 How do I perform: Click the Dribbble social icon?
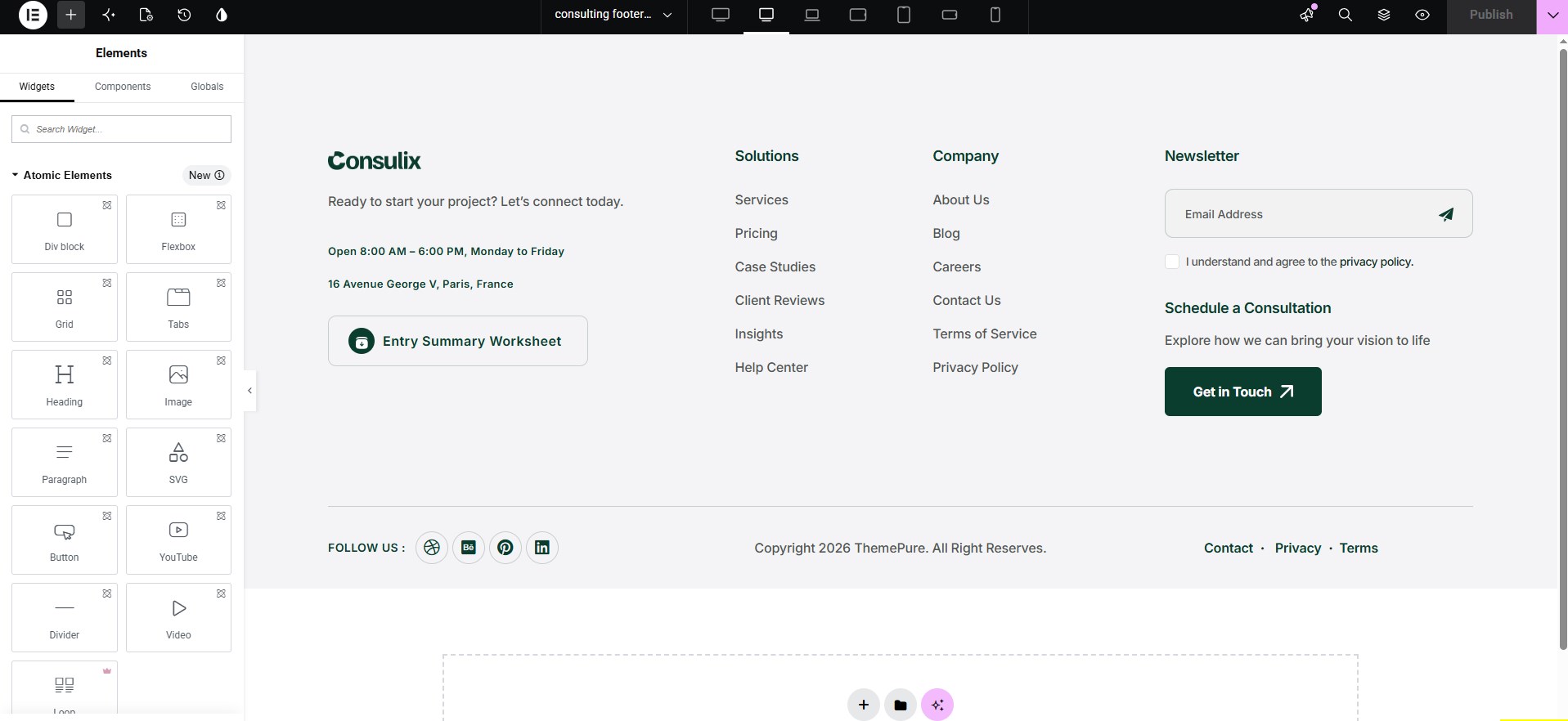coord(432,548)
